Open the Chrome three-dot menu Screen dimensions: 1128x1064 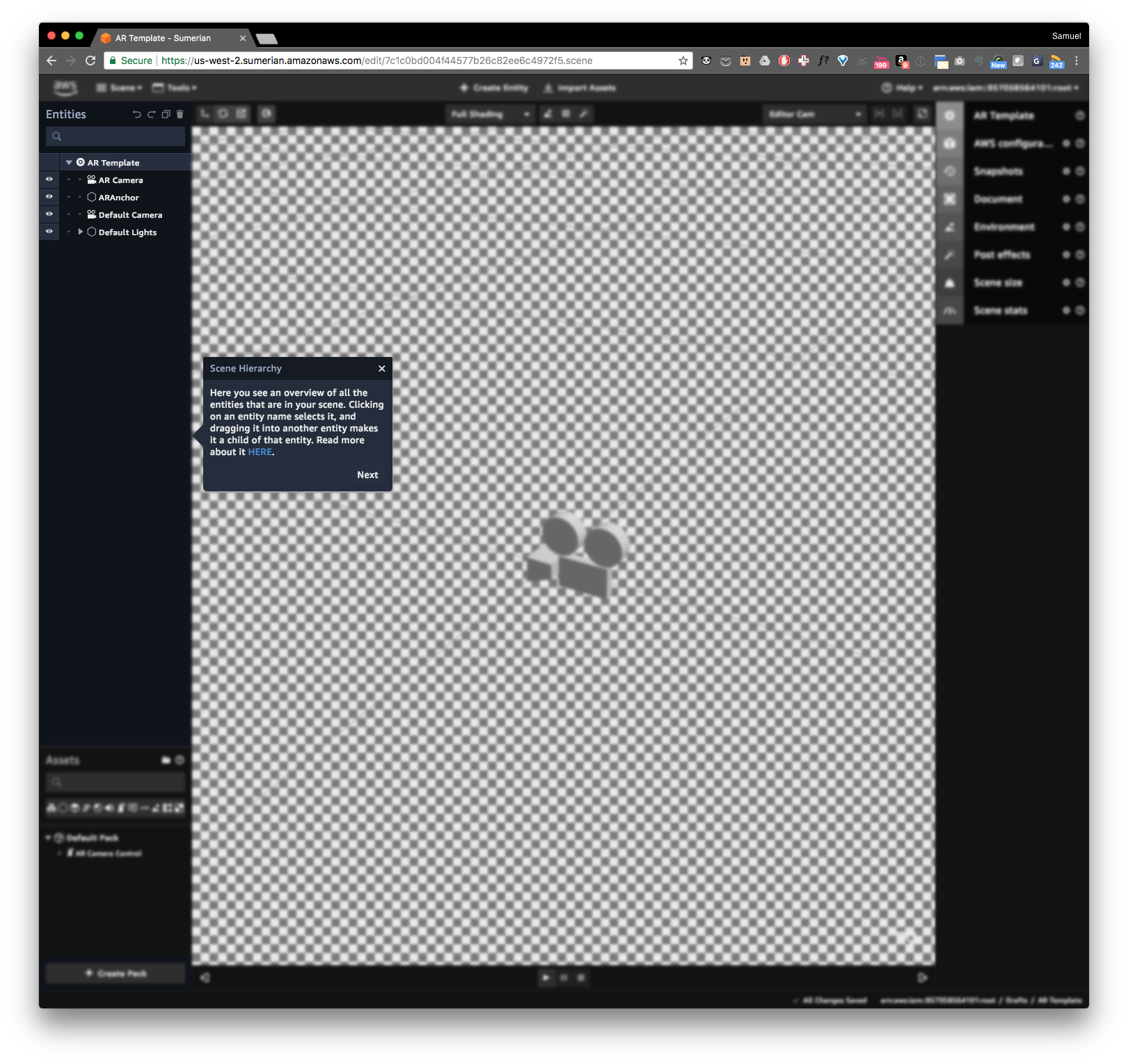coord(1077,61)
